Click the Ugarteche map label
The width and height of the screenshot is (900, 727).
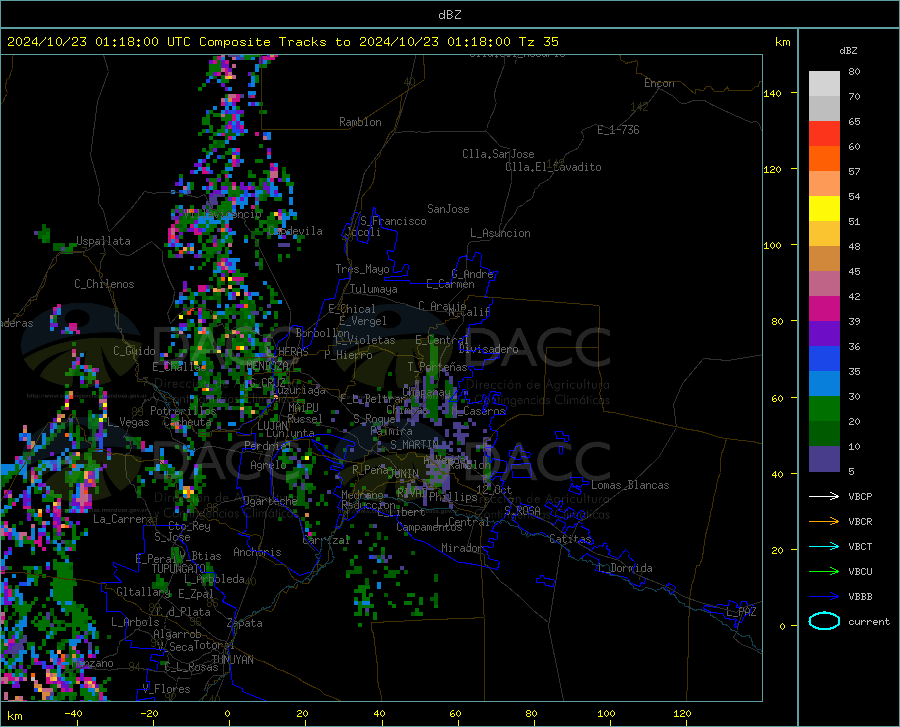(270, 500)
